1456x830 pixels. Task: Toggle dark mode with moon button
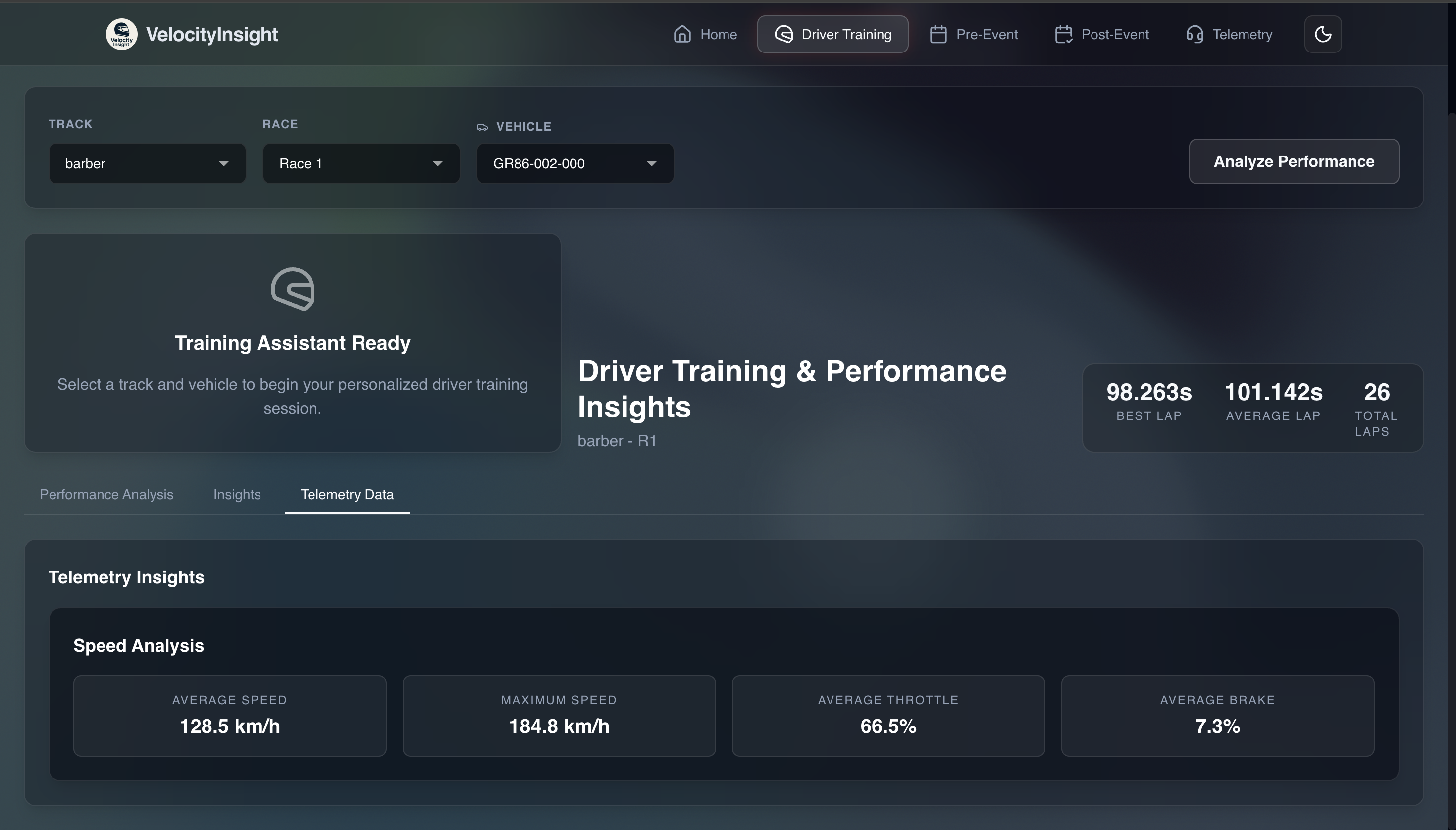pos(1323,34)
